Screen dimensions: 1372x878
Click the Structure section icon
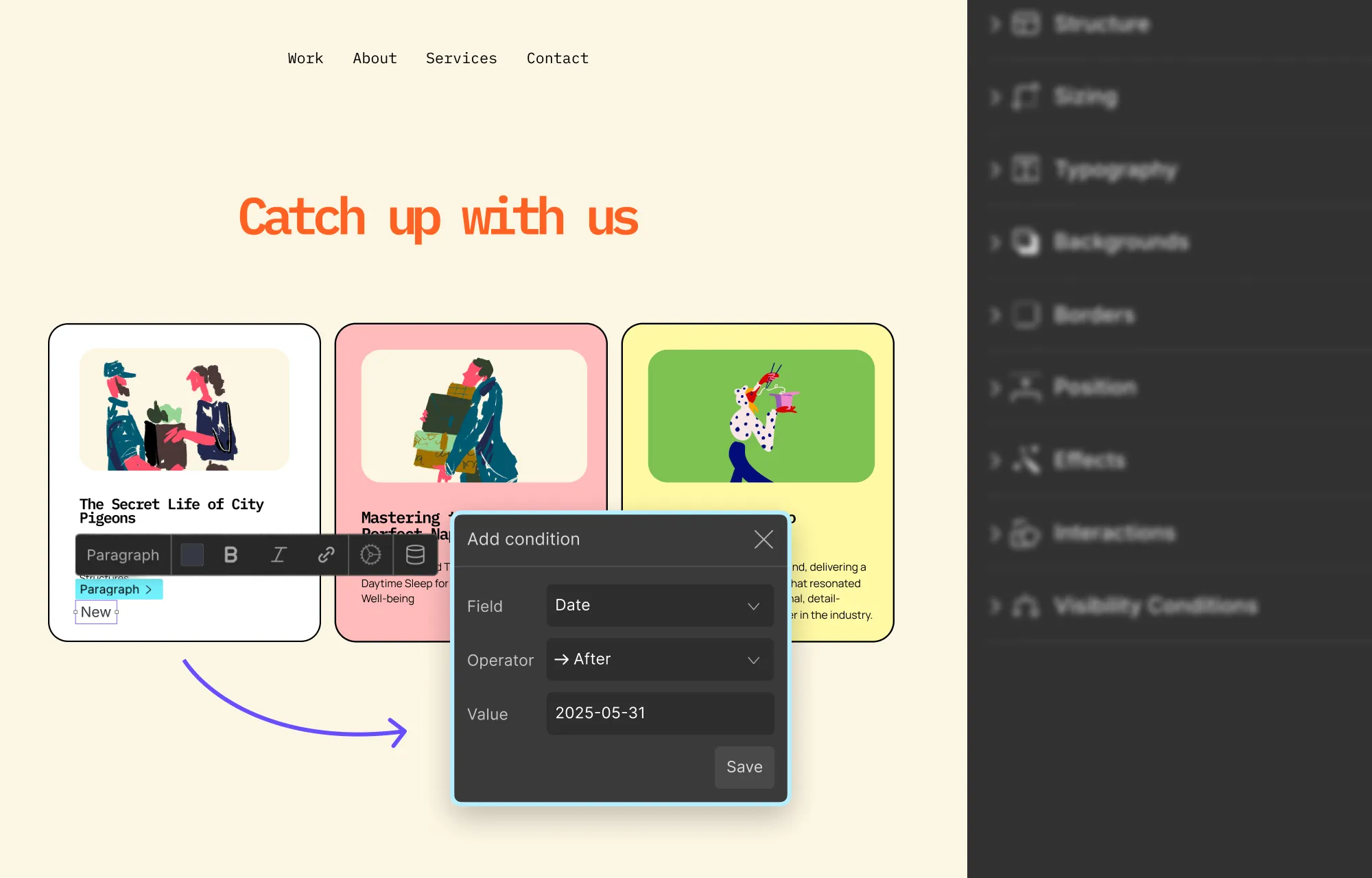coord(1026,24)
